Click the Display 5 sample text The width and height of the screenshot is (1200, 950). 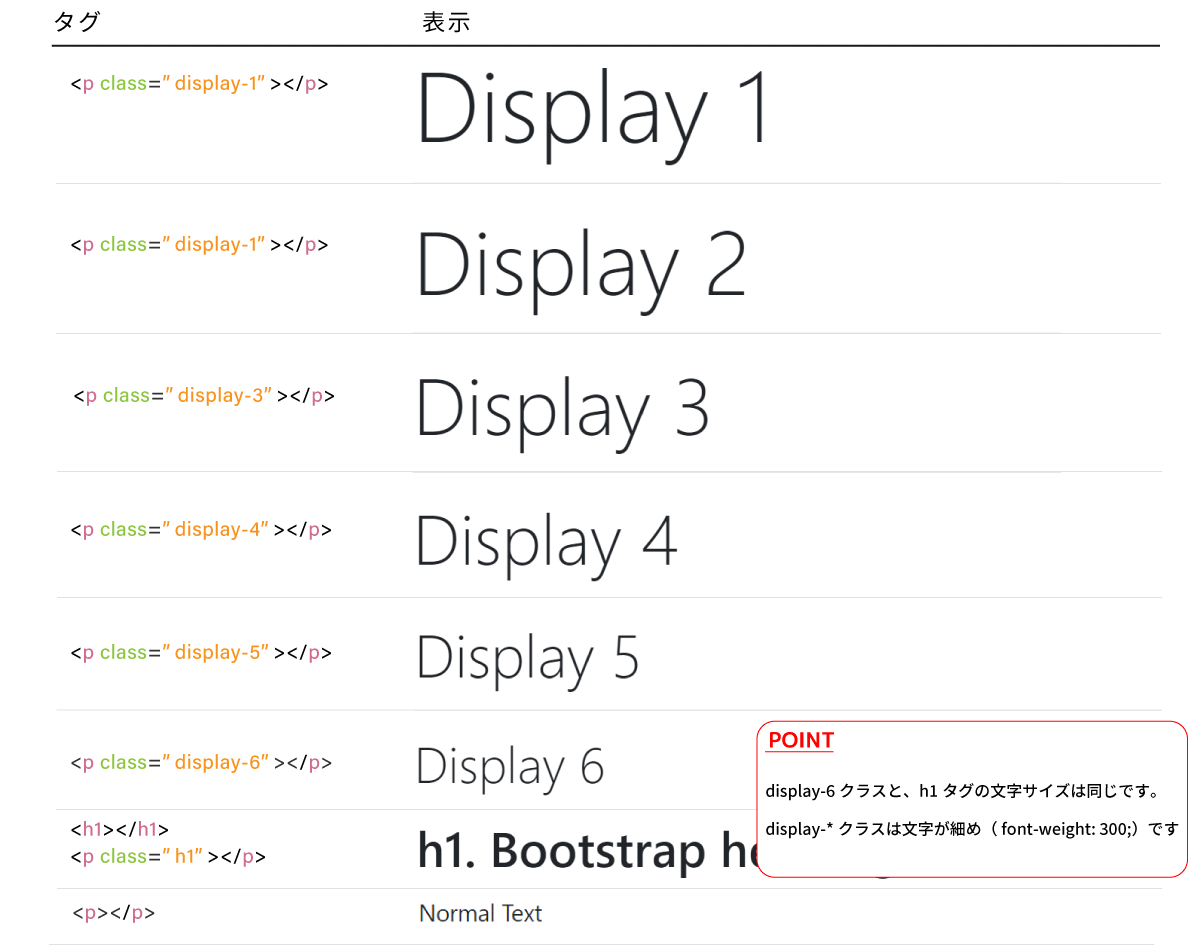coord(527,660)
